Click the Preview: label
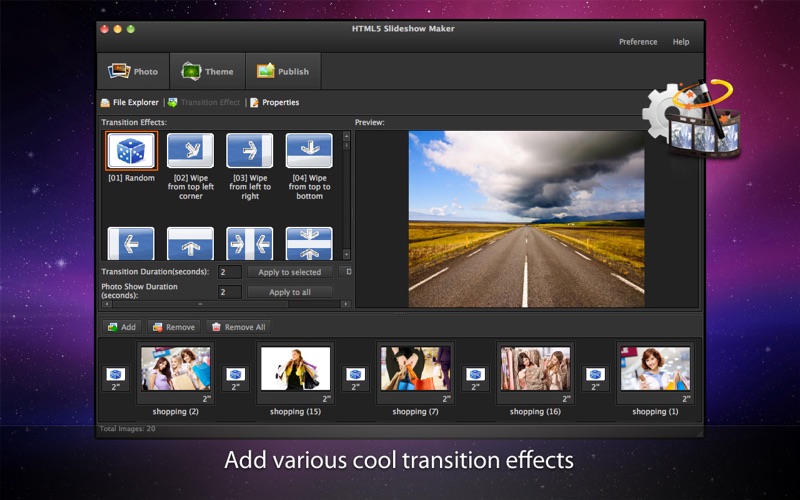This screenshot has width=800, height=500. point(369,122)
